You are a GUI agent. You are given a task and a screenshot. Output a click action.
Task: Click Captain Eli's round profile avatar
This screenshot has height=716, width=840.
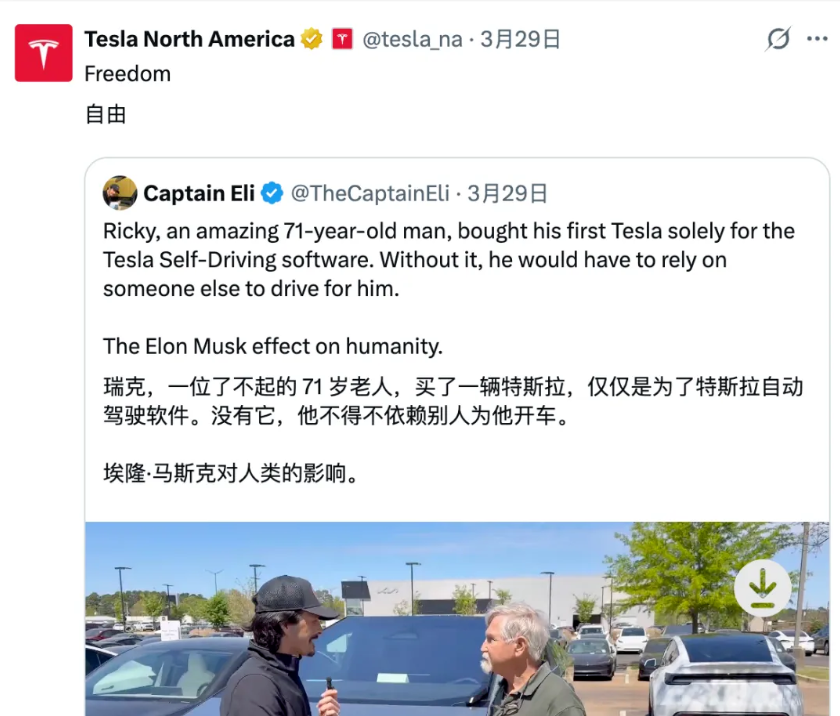120,193
